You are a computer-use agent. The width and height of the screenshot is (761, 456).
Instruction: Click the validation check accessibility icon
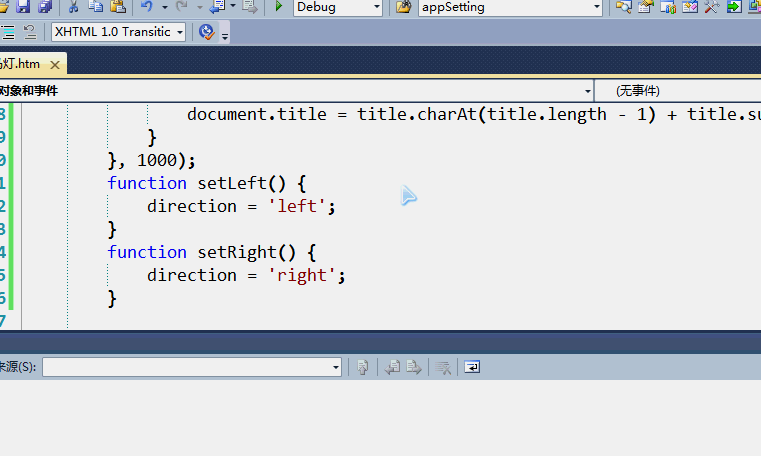click(x=207, y=32)
